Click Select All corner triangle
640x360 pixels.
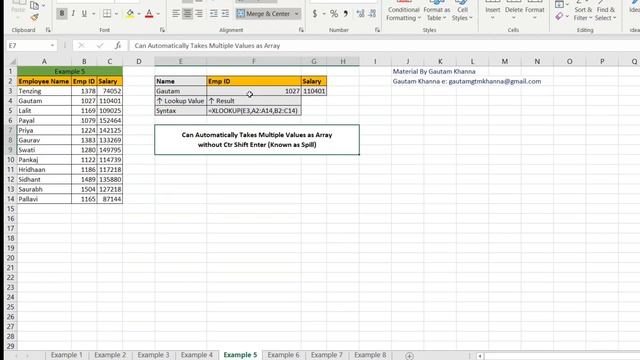tap(12, 61)
